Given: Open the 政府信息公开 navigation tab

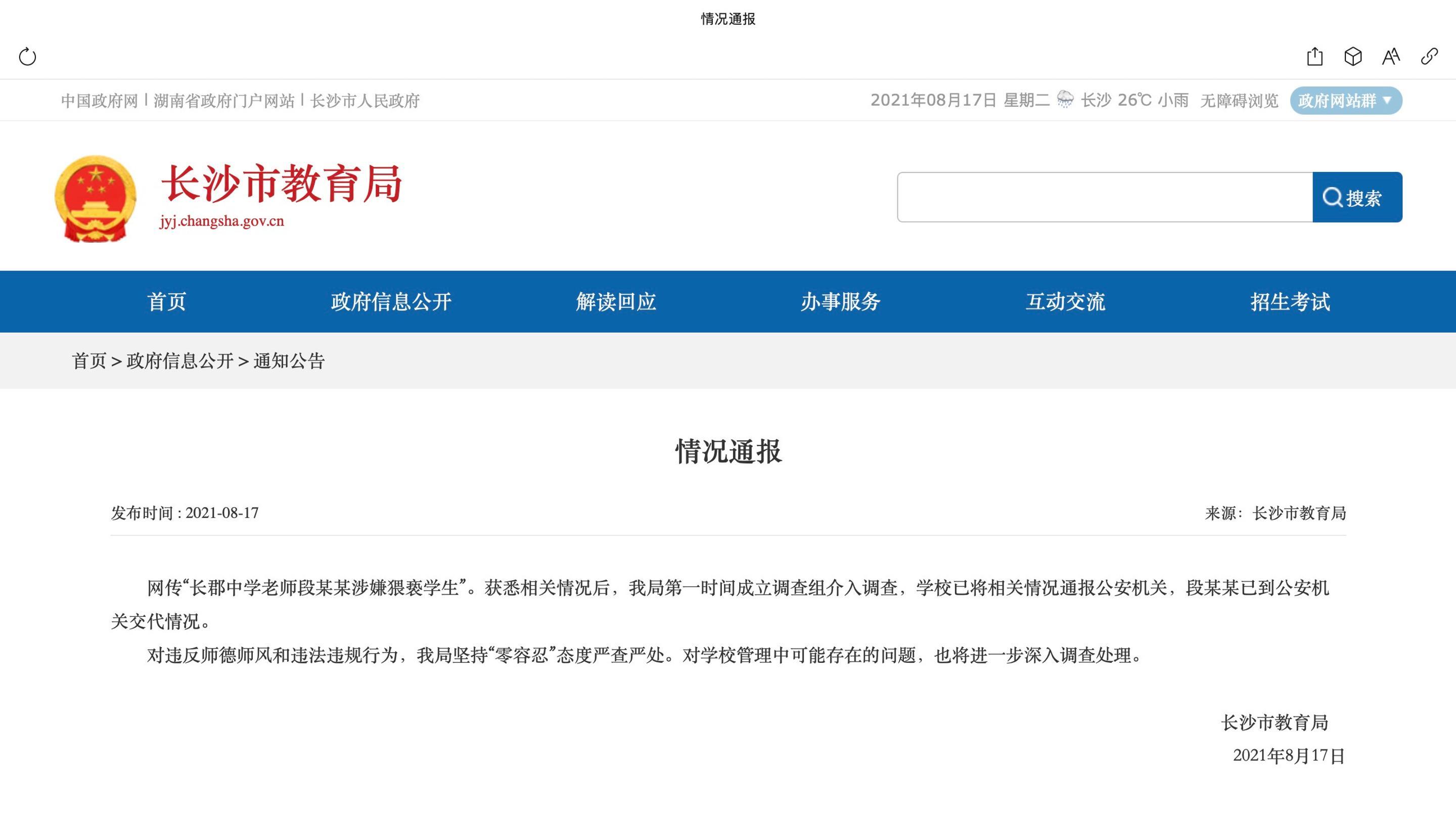Looking at the screenshot, I should pyautogui.click(x=391, y=301).
